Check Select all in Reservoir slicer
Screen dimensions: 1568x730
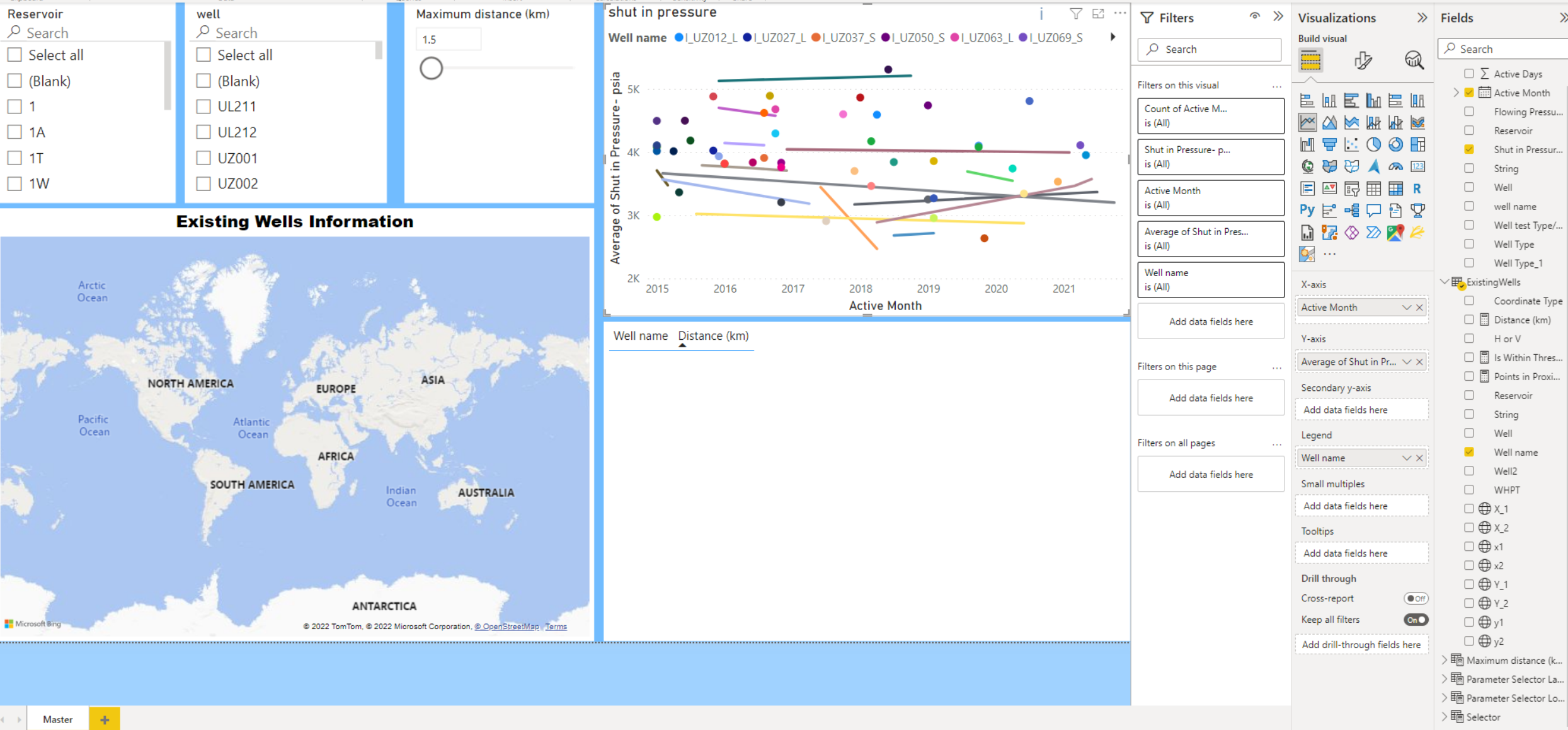(14, 55)
